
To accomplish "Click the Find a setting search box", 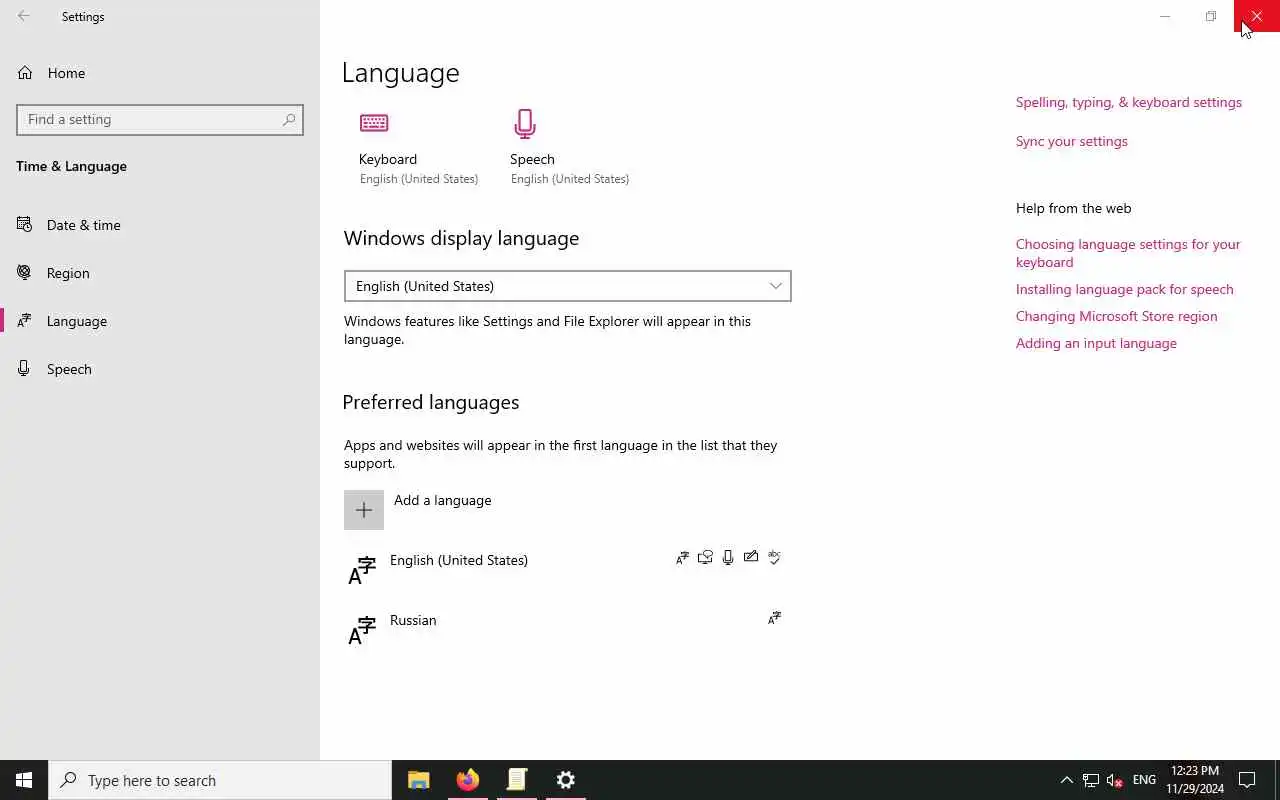I will 160,119.
